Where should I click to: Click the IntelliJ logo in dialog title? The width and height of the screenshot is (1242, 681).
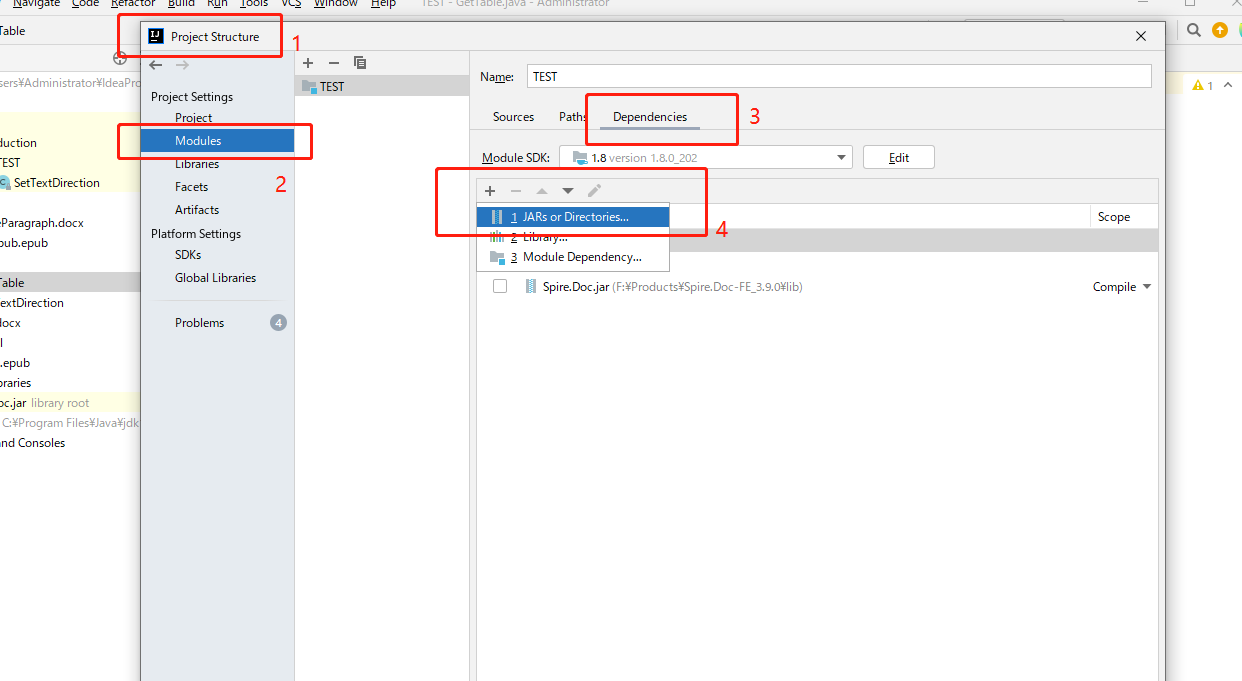[x=156, y=37]
